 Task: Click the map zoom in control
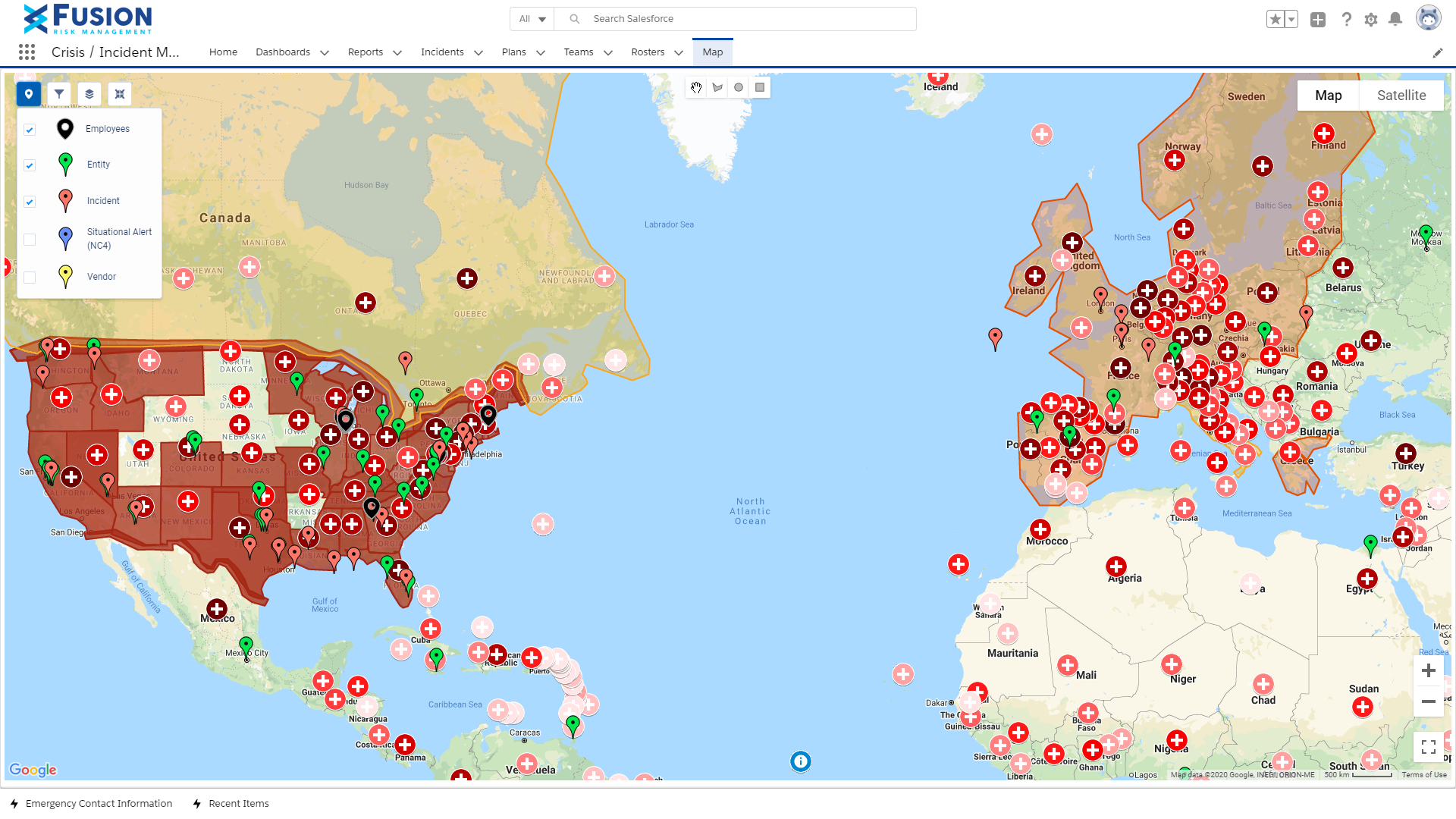[1429, 670]
